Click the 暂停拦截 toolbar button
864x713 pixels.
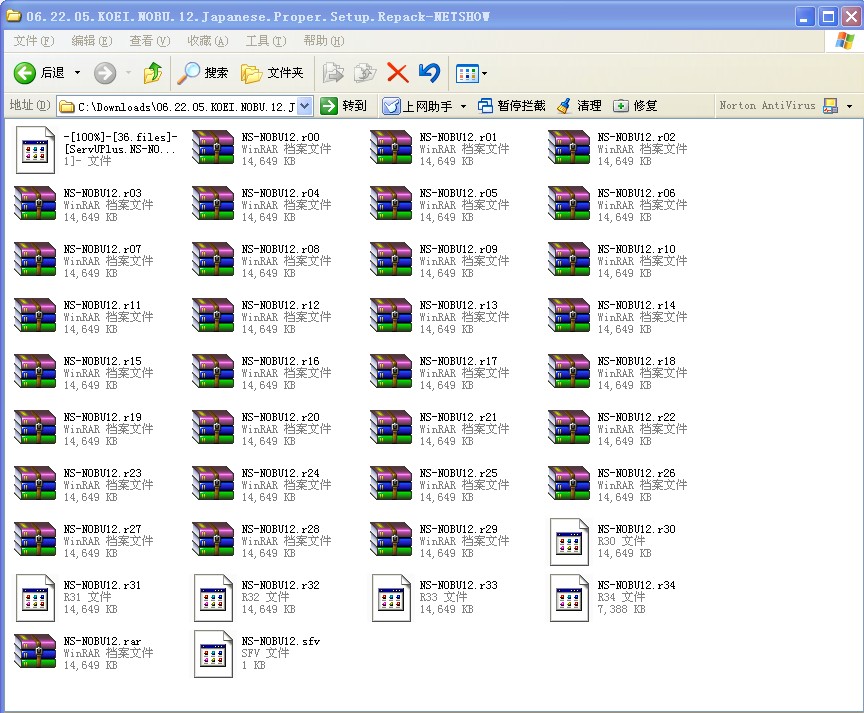pyautogui.click(x=511, y=106)
